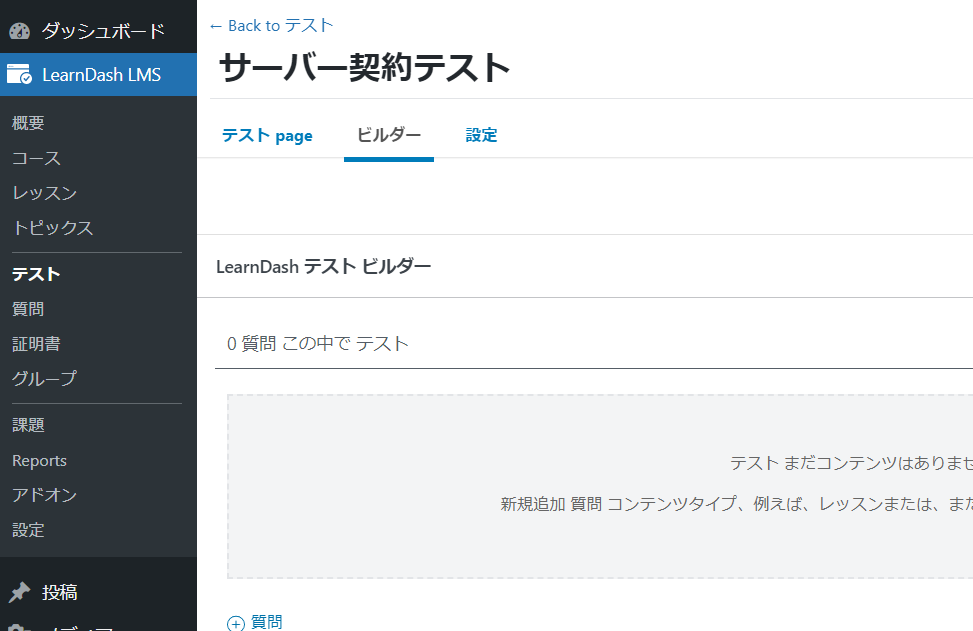Click the Back to テスト link
The width and height of the screenshot is (973, 631).
coord(271,25)
